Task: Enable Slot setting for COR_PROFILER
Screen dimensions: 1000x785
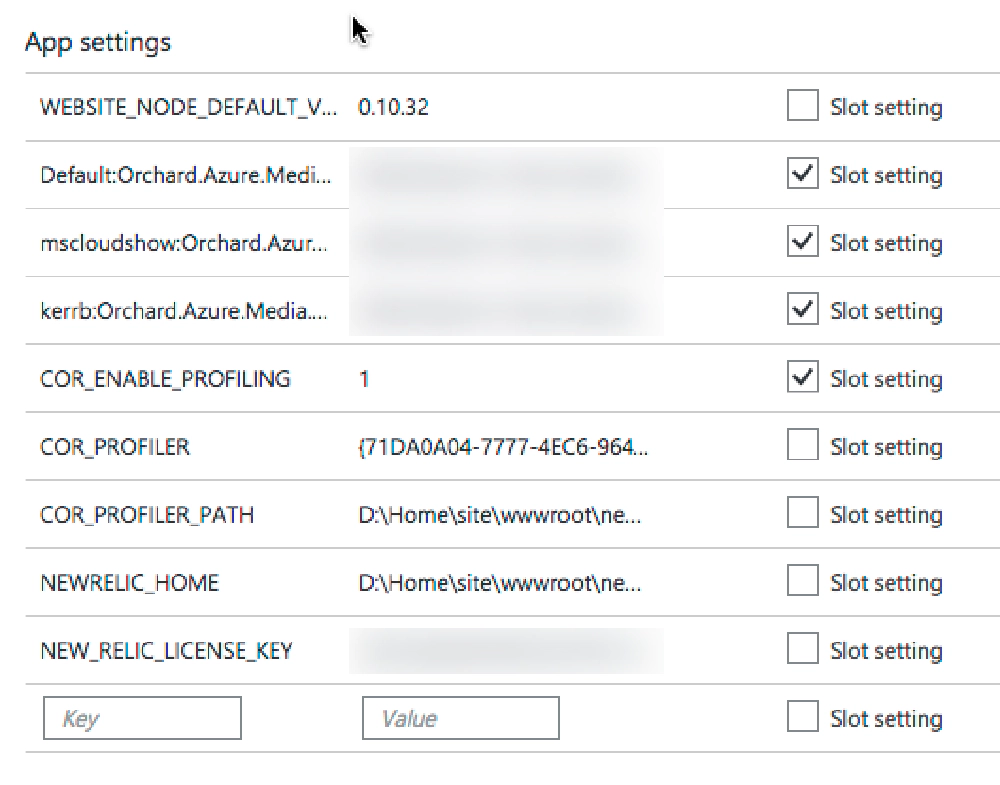Action: pos(803,446)
